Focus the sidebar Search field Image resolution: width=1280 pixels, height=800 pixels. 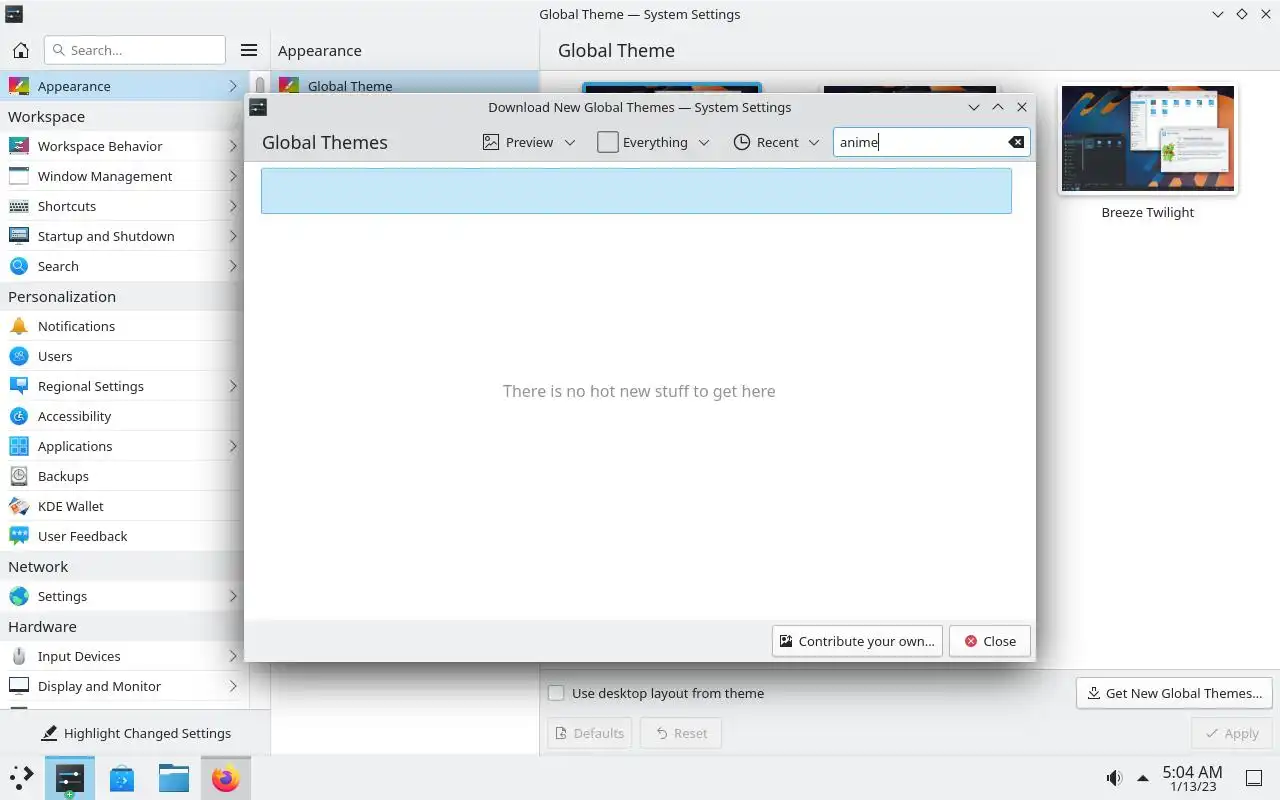[x=135, y=50]
